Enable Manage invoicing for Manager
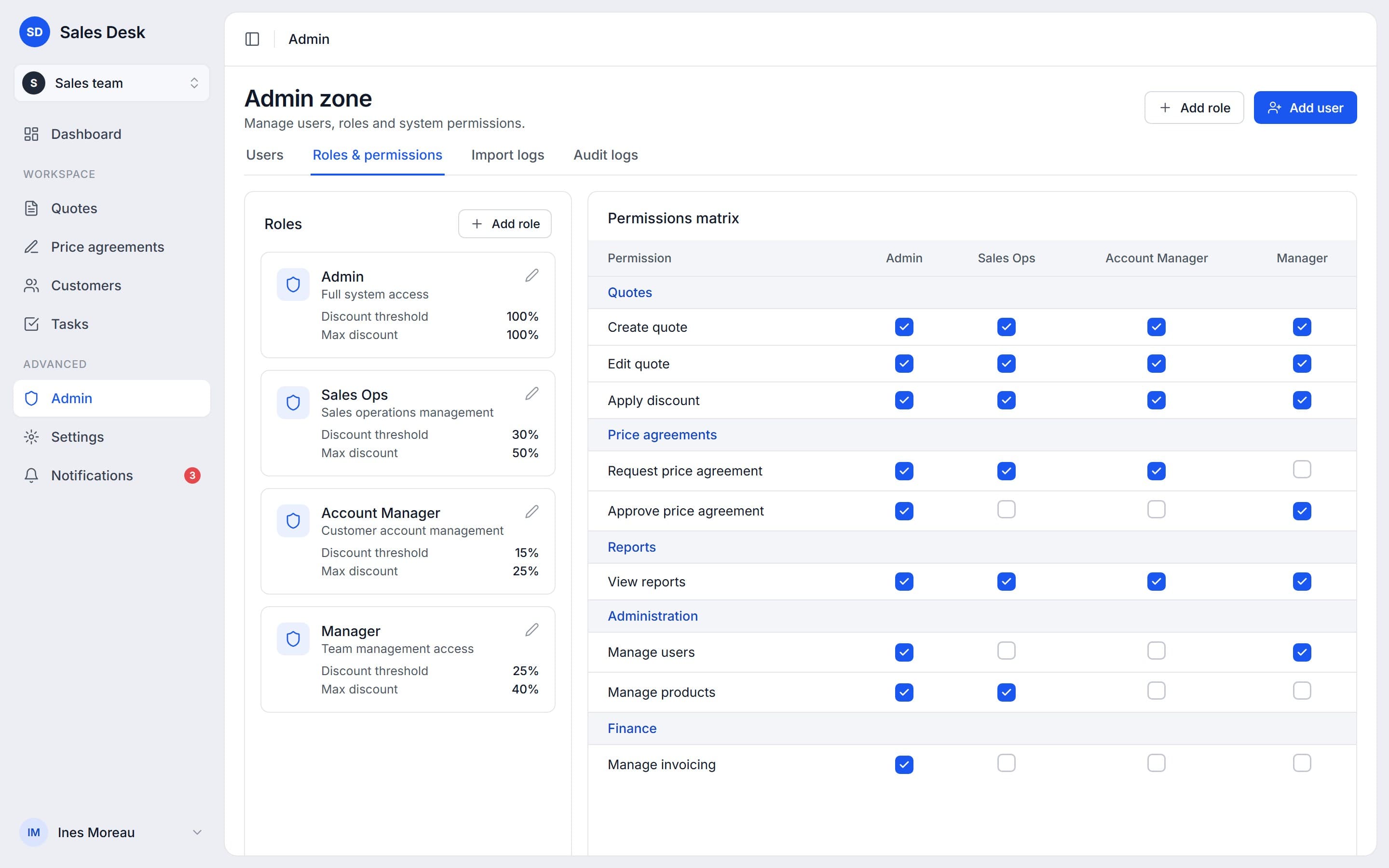1389x868 pixels. tap(1301, 763)
